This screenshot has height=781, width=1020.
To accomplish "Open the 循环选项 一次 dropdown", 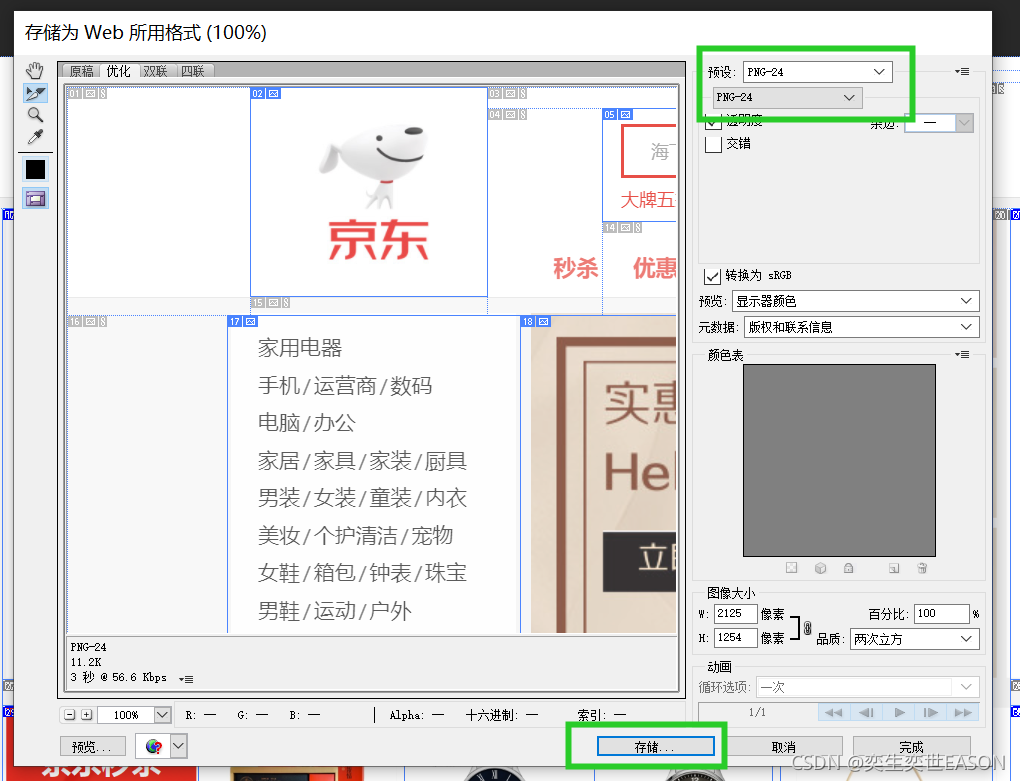I will pos(867,687).
